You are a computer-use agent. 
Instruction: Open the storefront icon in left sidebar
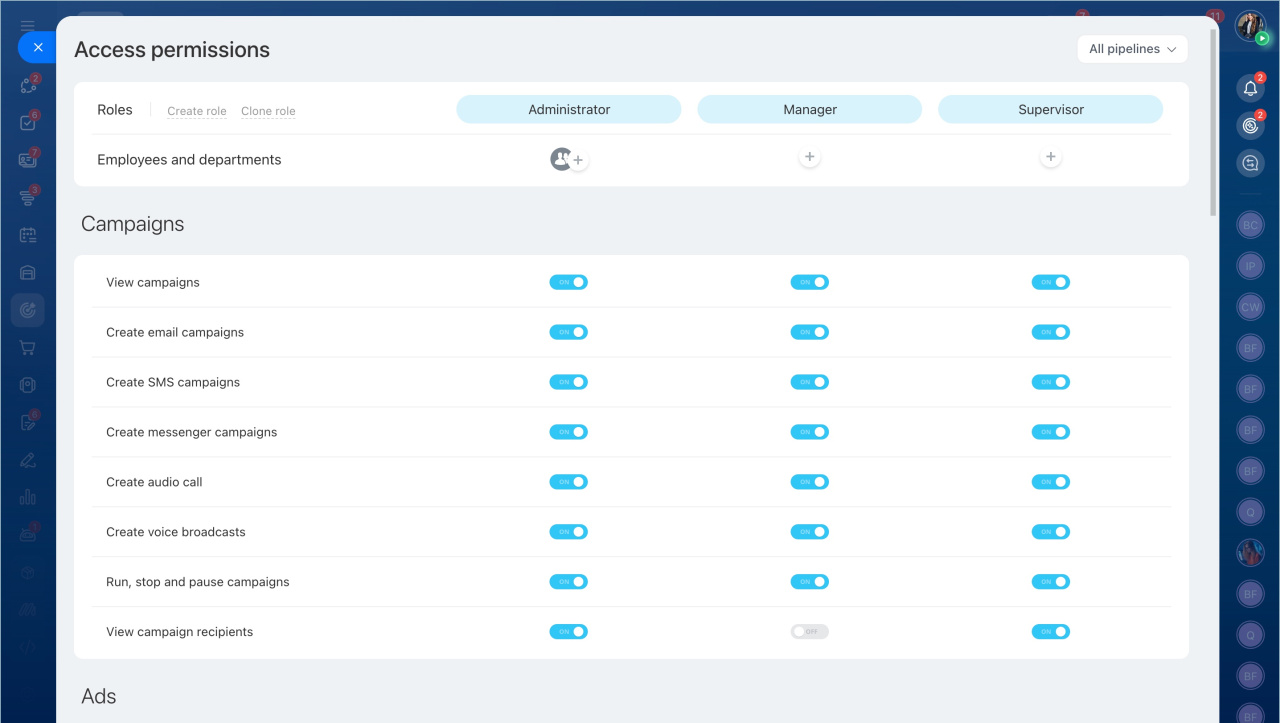pos(28,273)
